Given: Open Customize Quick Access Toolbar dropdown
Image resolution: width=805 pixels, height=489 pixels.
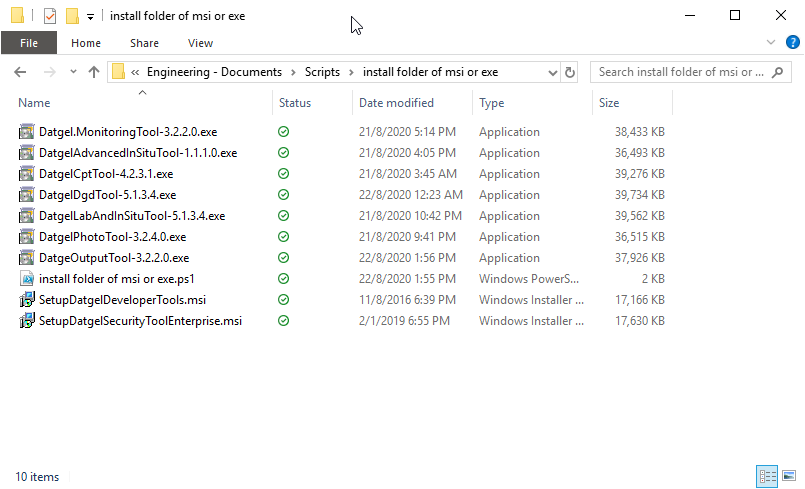Looking at the screenshot, I should click(x=90, y=17).
